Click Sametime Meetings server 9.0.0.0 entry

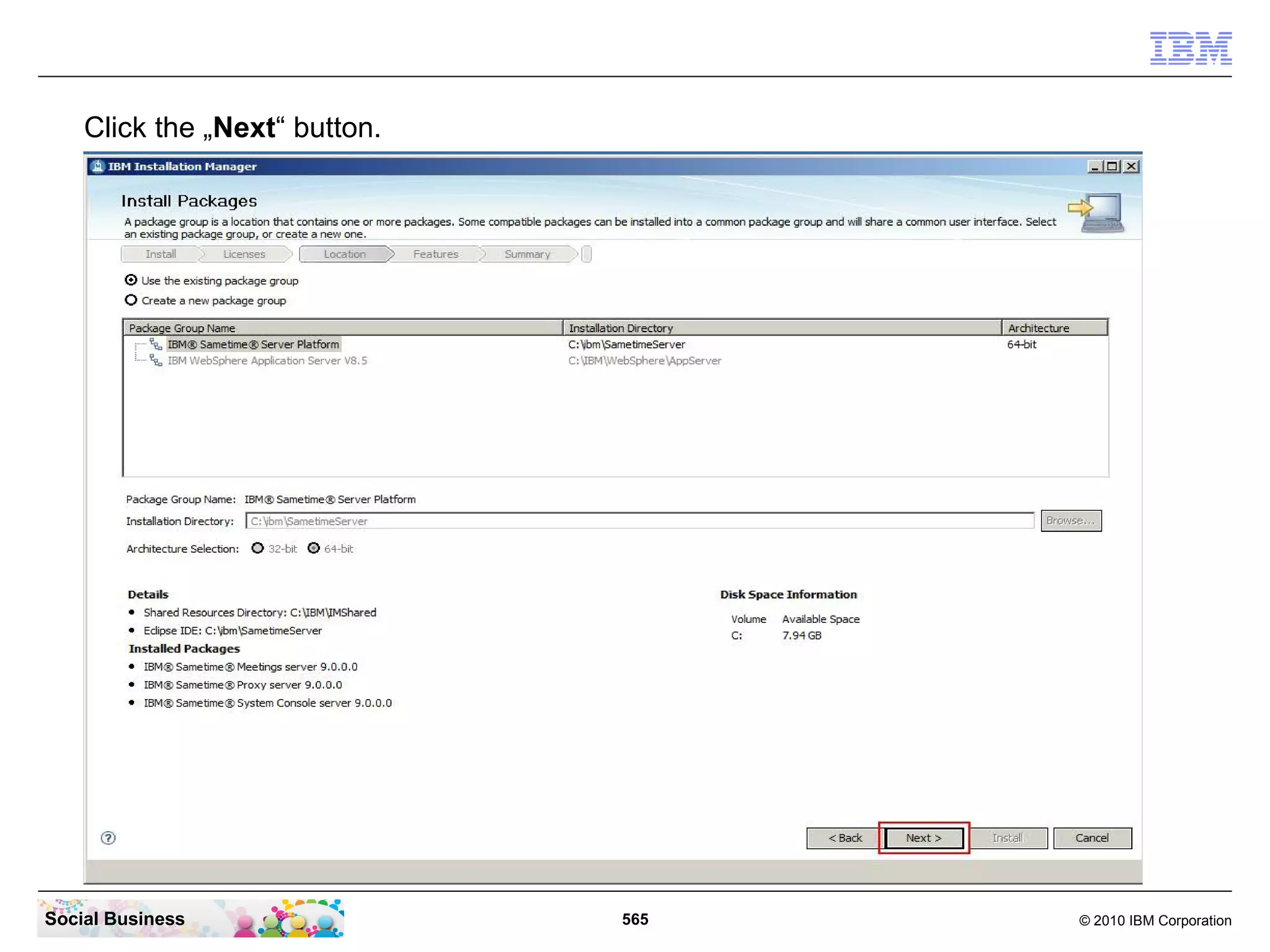point(251,667)
